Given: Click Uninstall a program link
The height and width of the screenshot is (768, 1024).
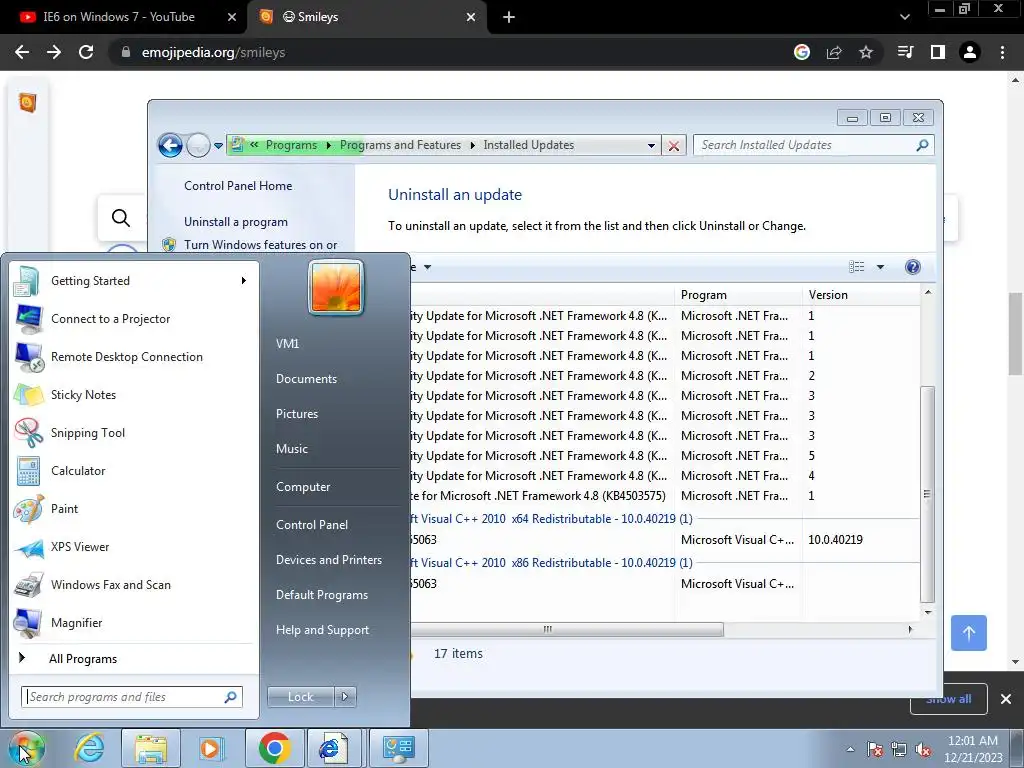Looking at the screenshot, I should (236, 222).
